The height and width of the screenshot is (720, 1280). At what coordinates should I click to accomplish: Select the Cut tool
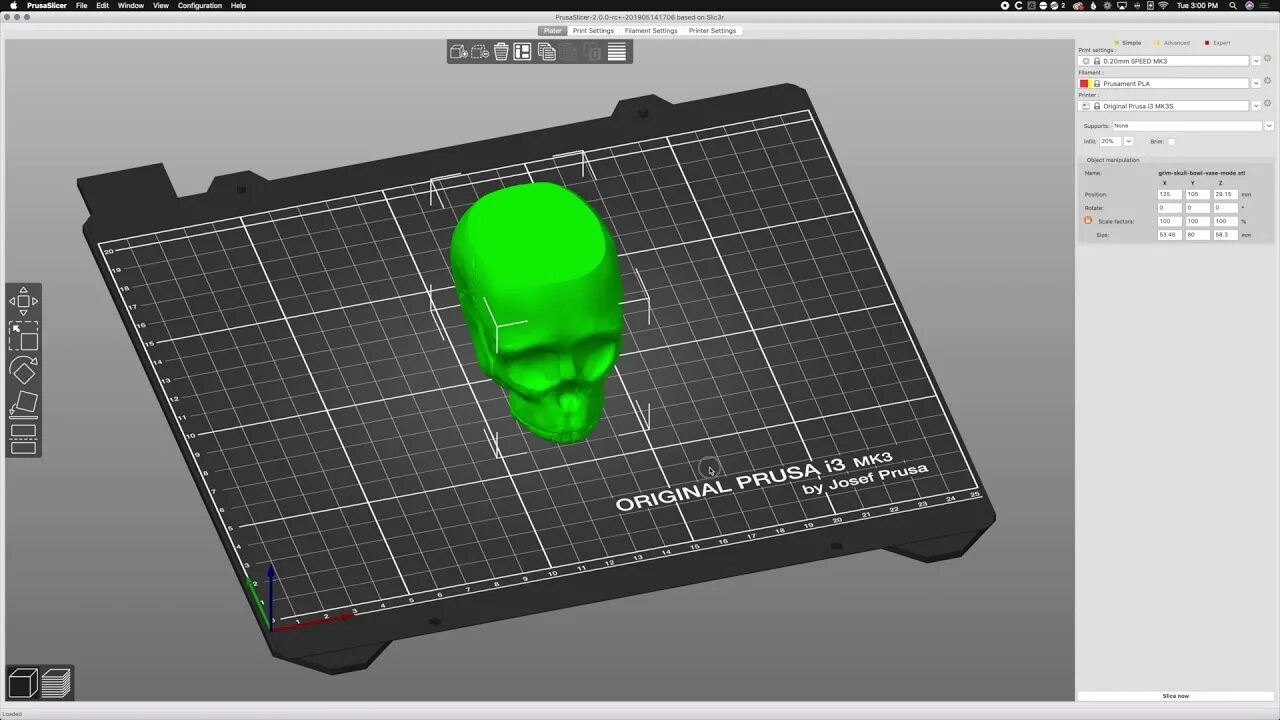point(23,439)
